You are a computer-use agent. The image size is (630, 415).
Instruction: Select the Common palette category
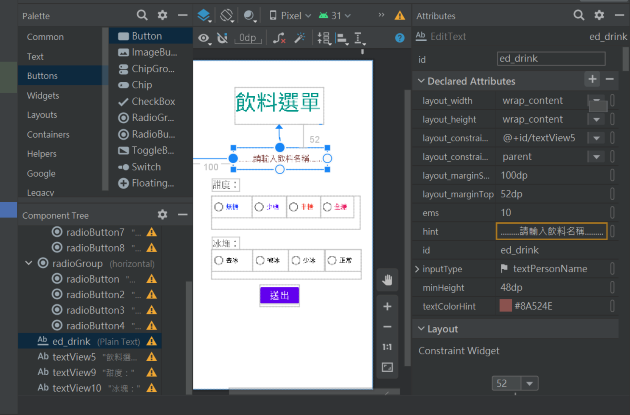(x=45, y=37)
